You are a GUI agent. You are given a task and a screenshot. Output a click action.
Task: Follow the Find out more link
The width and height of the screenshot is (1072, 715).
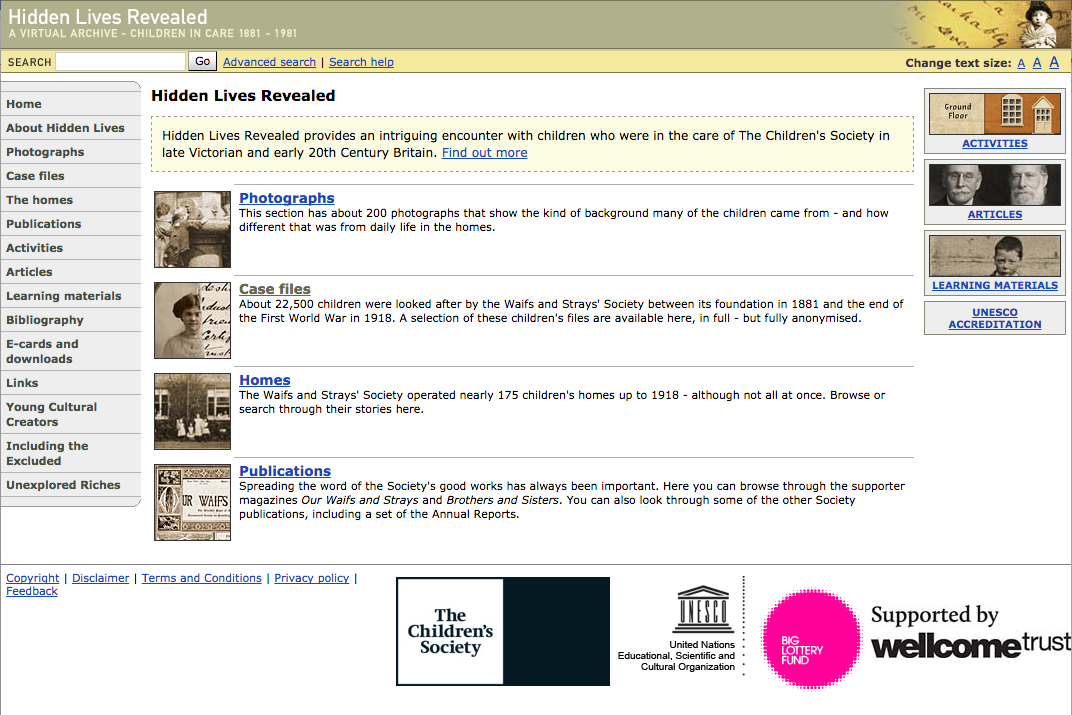pyautogui.click(x=484, y=153)
